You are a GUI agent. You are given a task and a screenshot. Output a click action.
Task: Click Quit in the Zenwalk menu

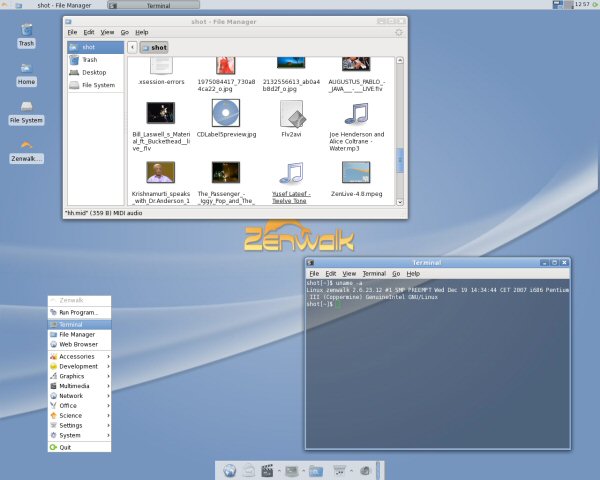(65, 448)
